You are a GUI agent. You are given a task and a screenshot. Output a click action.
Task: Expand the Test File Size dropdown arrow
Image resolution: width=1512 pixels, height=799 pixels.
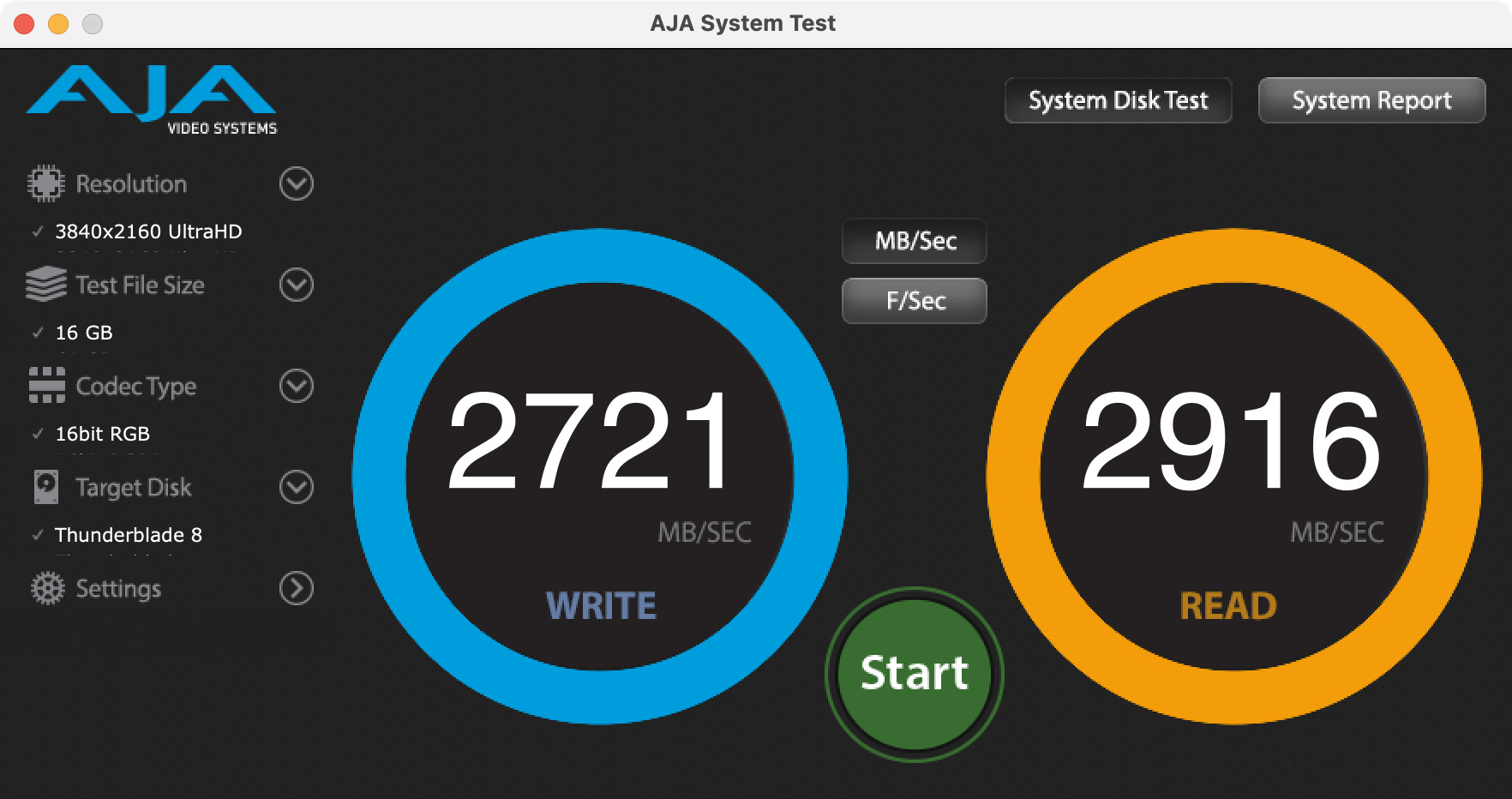point(297,285)
